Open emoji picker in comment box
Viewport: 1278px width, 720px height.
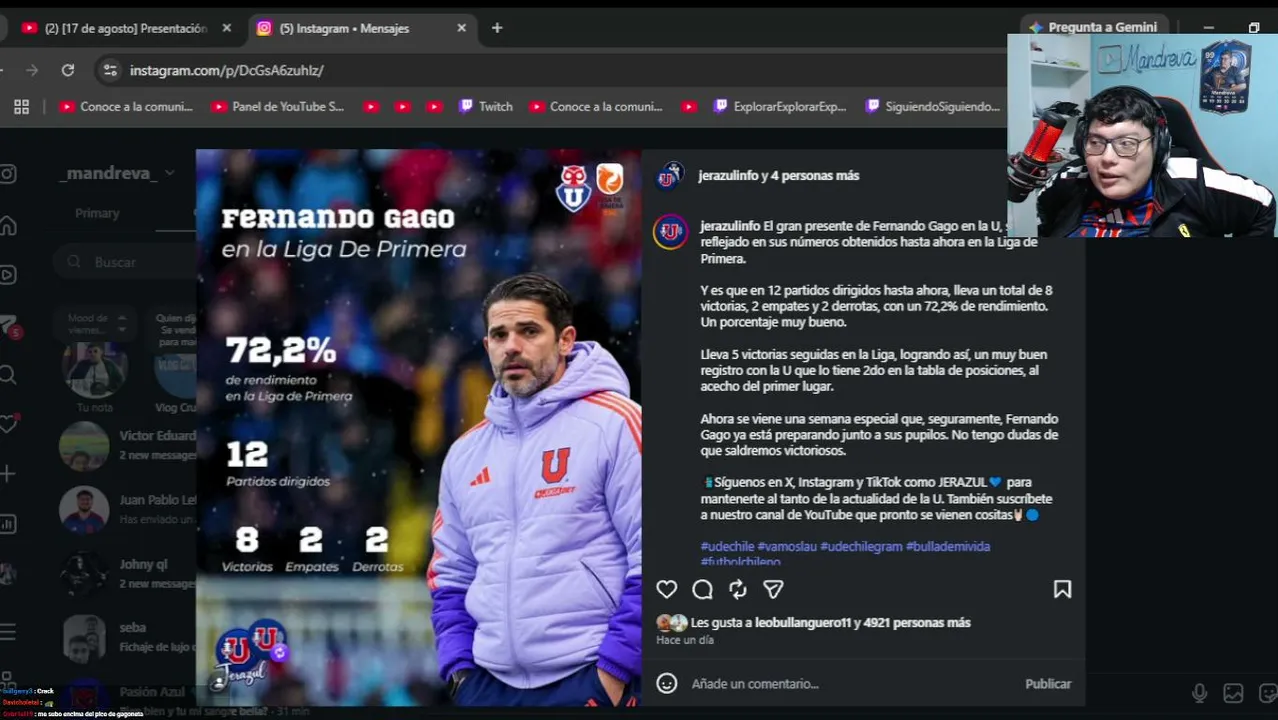point(666,683)
